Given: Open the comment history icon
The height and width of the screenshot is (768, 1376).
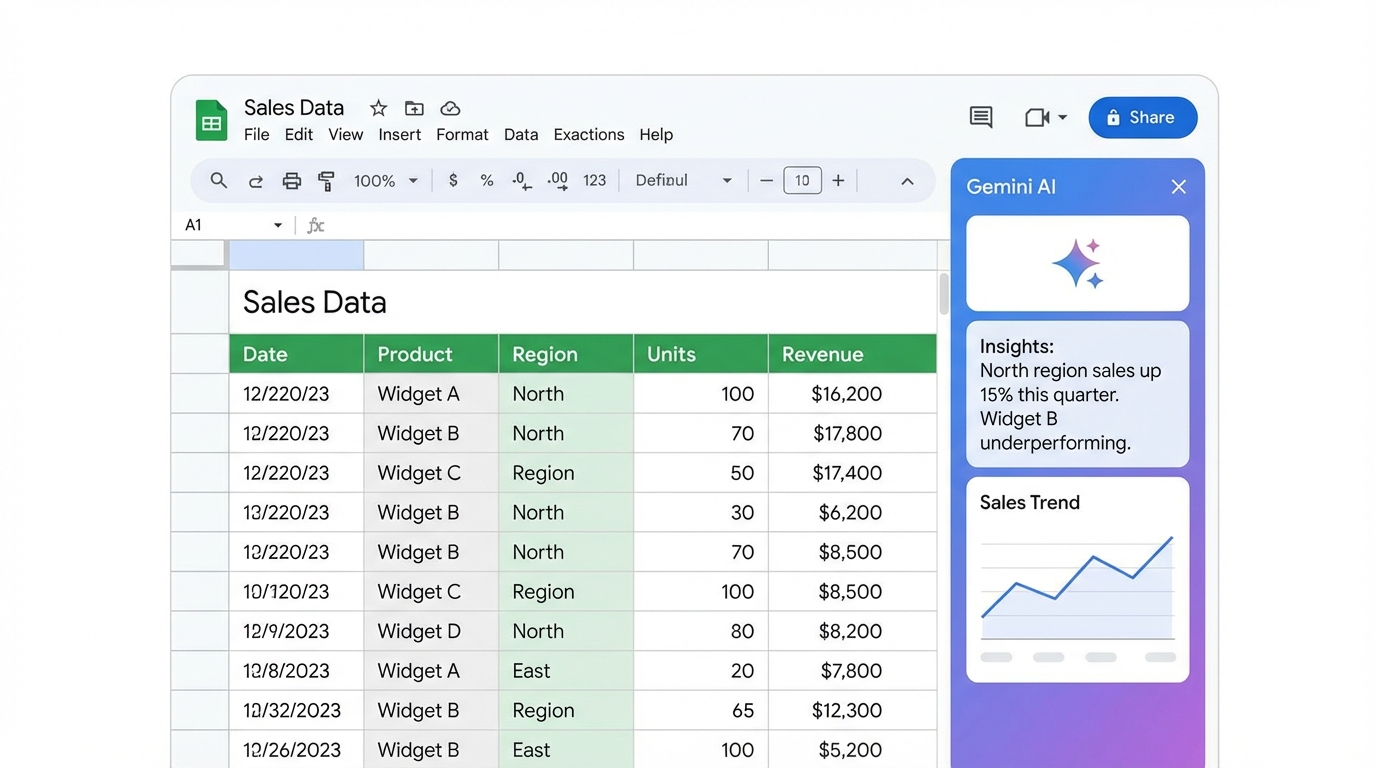Looking at the screenshot, I should point(981,117).
